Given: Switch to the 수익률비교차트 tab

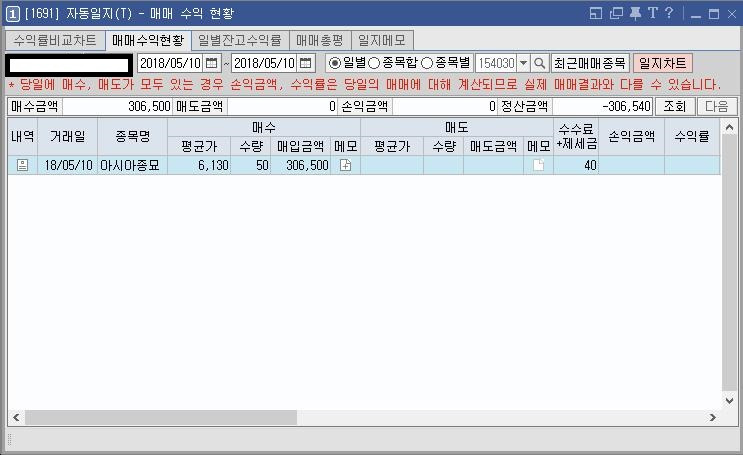Looking at the screenshot, I should point(55,41).
